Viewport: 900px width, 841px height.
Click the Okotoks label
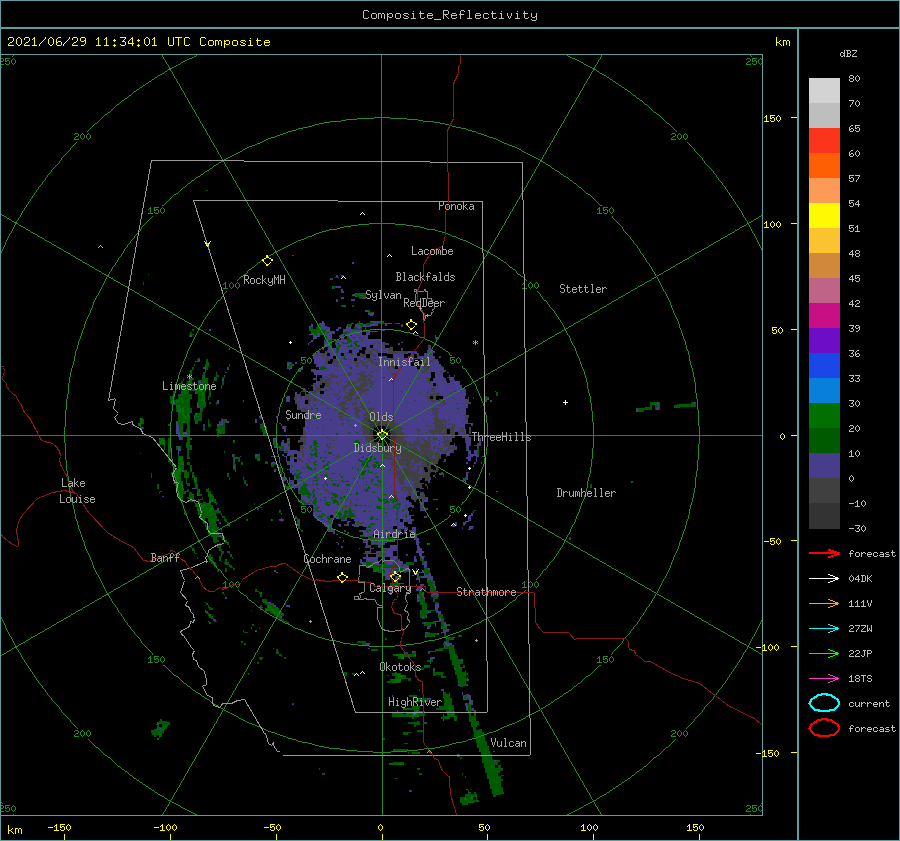coord(400,667)
